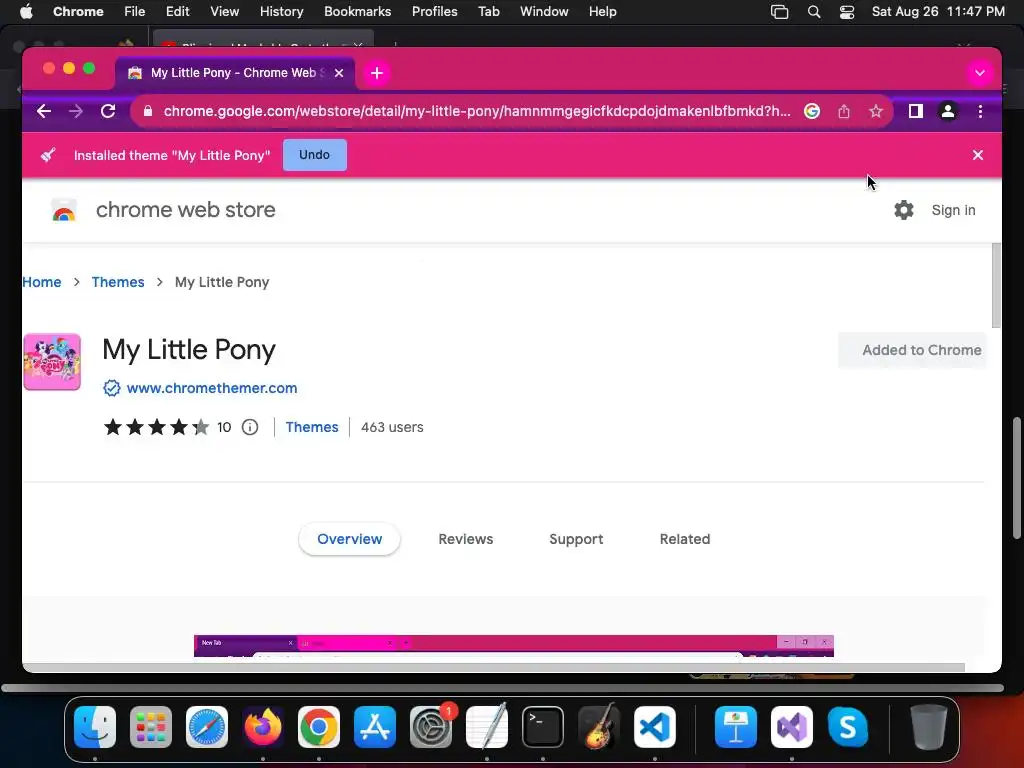1024x768 pixels.
Task: Click the Added to Chrome button
Action: click(912, 350)
